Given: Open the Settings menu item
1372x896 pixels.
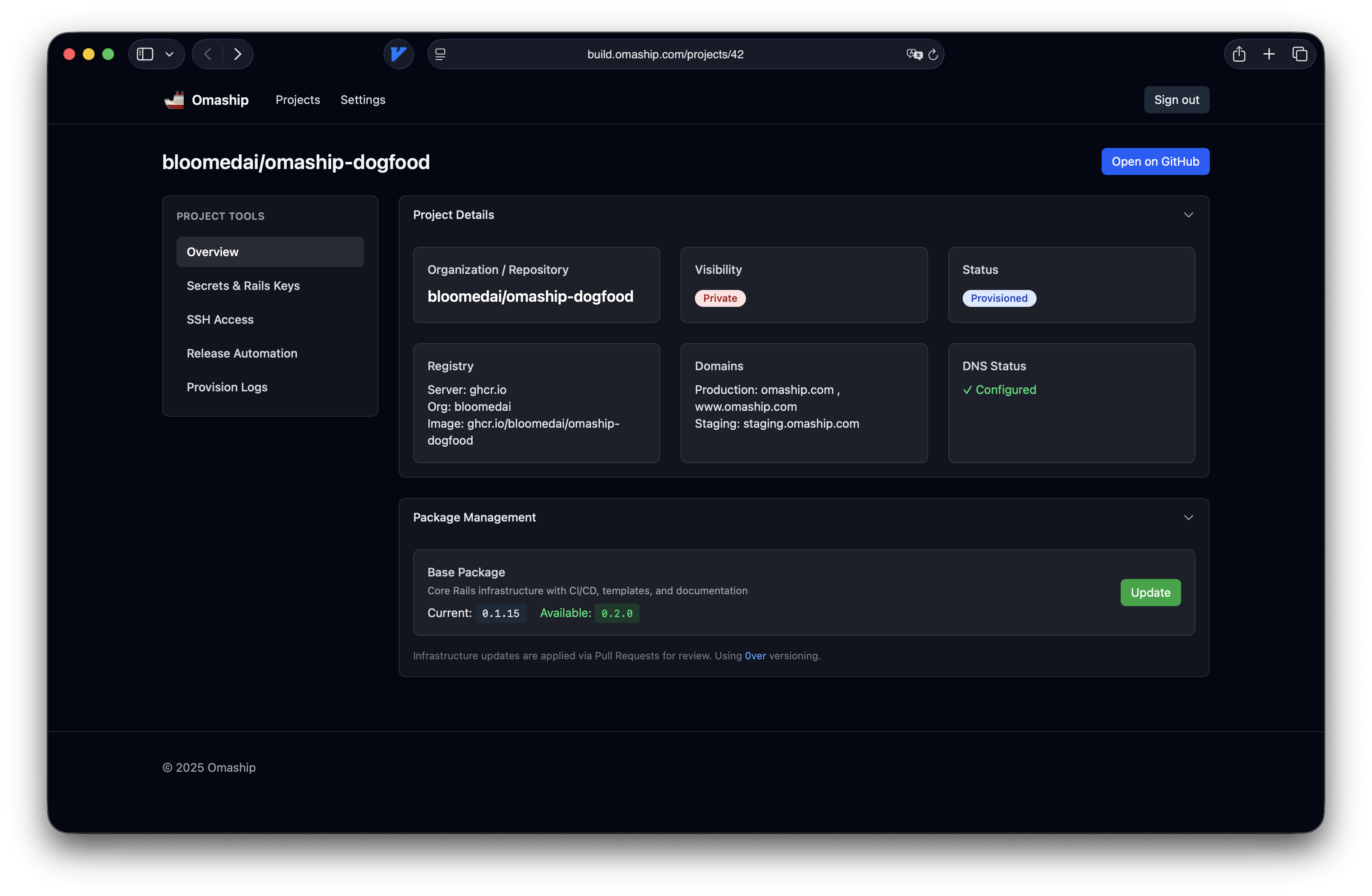Looking at the screenshot, I should pyautogui.click(x=362, y=99).
